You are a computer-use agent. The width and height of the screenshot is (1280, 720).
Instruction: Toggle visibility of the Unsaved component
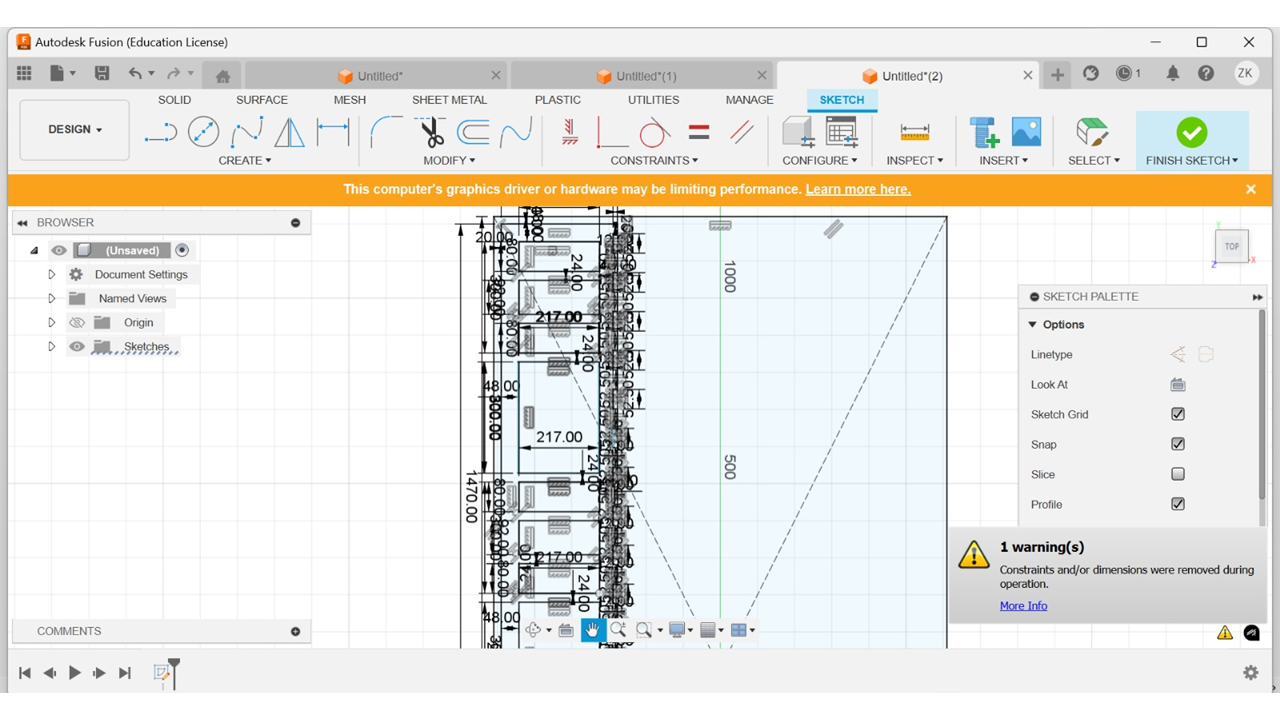[x=59, y=250]
